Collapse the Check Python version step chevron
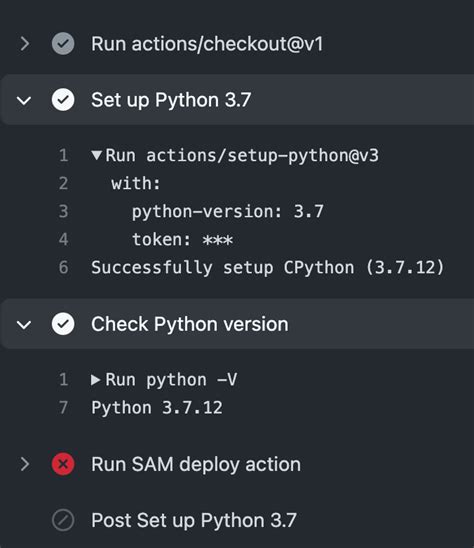Screen dimensions: 474x548 click(24, 325)
